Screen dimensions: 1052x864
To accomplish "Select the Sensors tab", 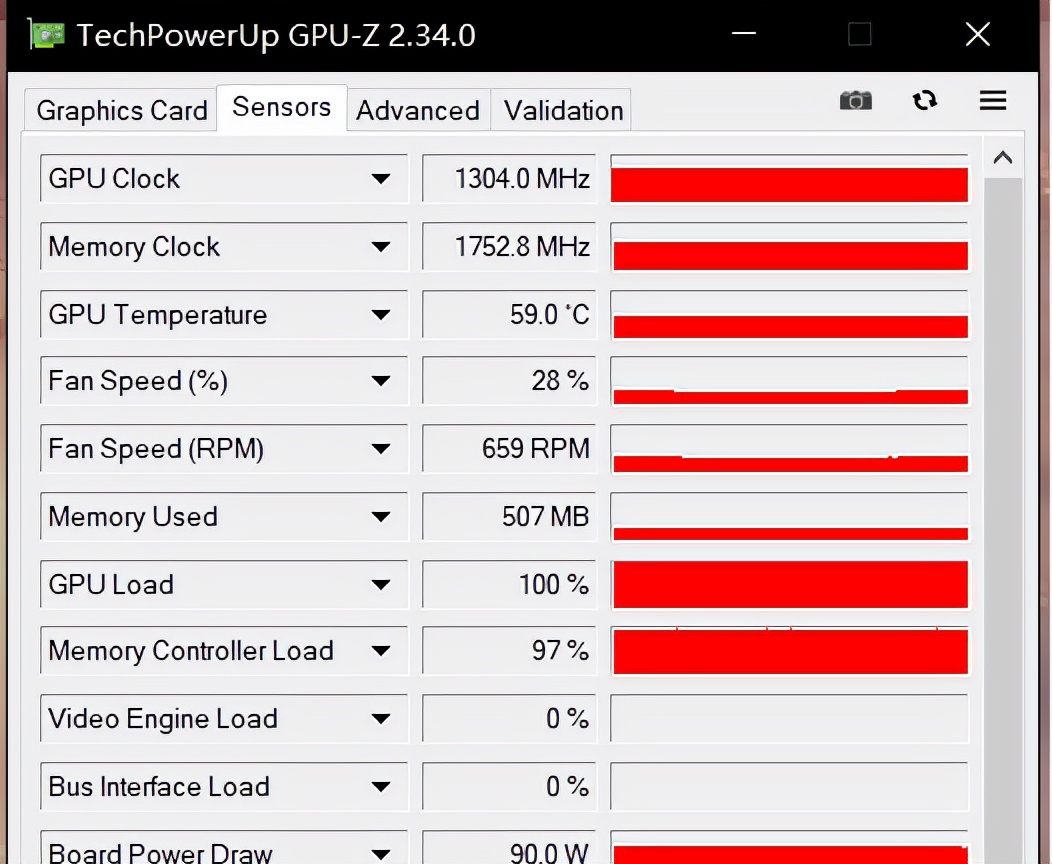I will point(282,107).
